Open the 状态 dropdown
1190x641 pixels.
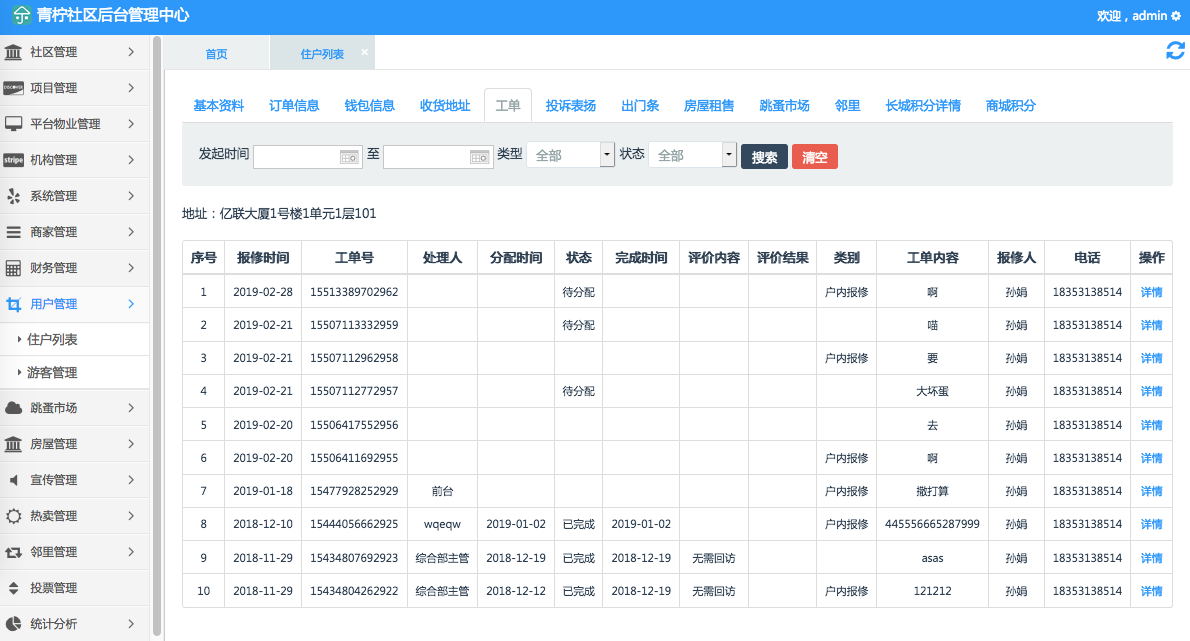(692, 155)
